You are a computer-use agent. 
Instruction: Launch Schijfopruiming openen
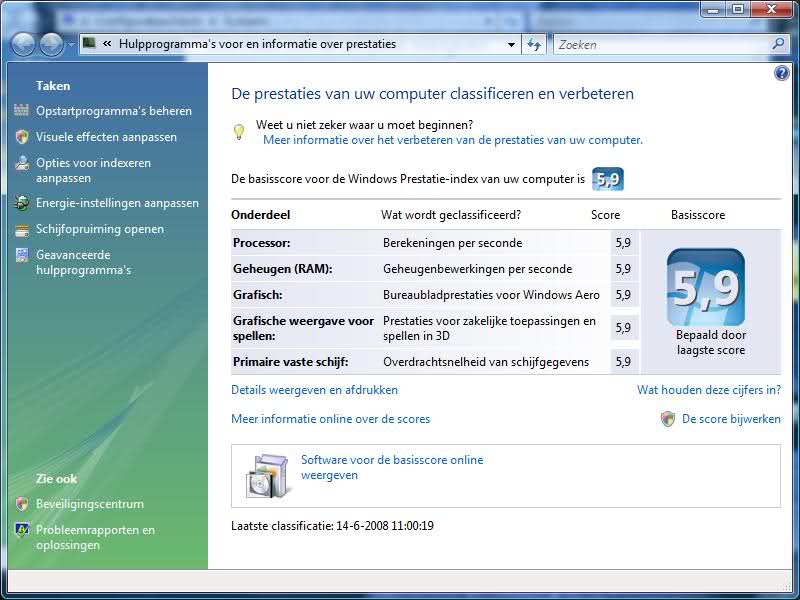[99, 229]
